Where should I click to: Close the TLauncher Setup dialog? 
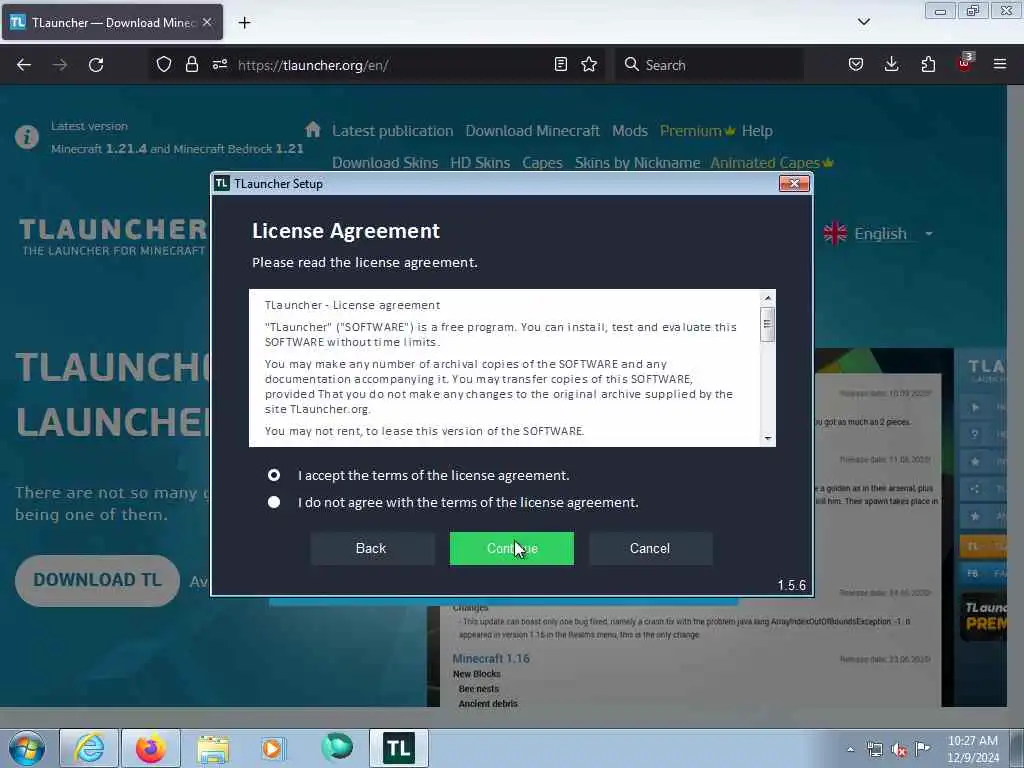tap(794, 184)
